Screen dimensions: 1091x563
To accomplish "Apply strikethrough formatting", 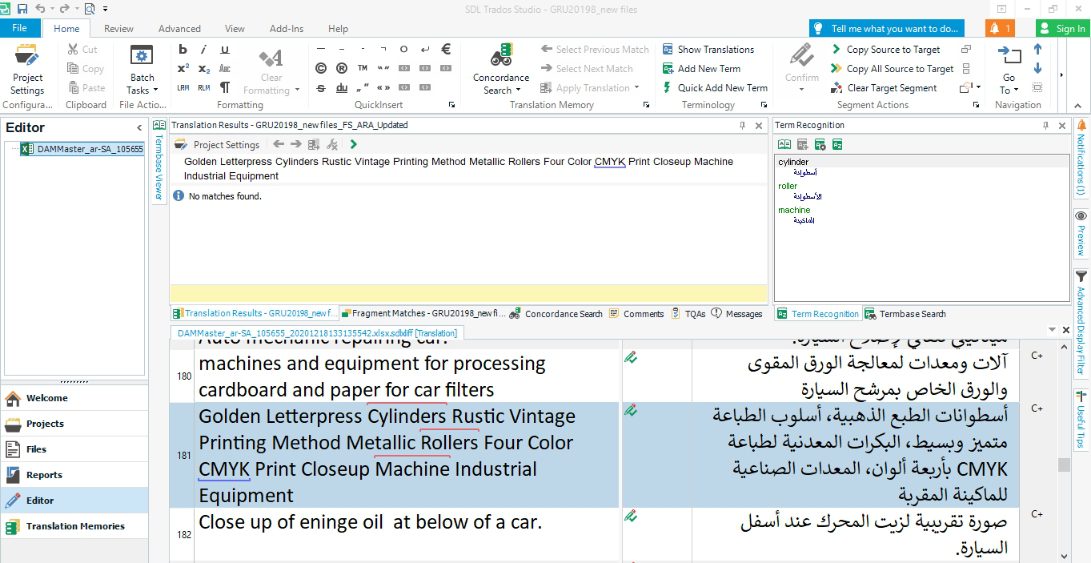I will [x=321, y=88].
